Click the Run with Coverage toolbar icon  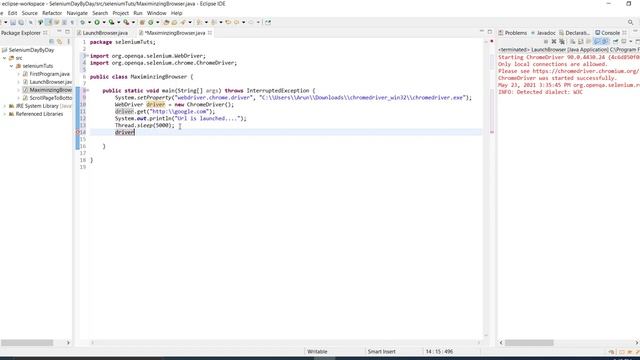[111, 22]
